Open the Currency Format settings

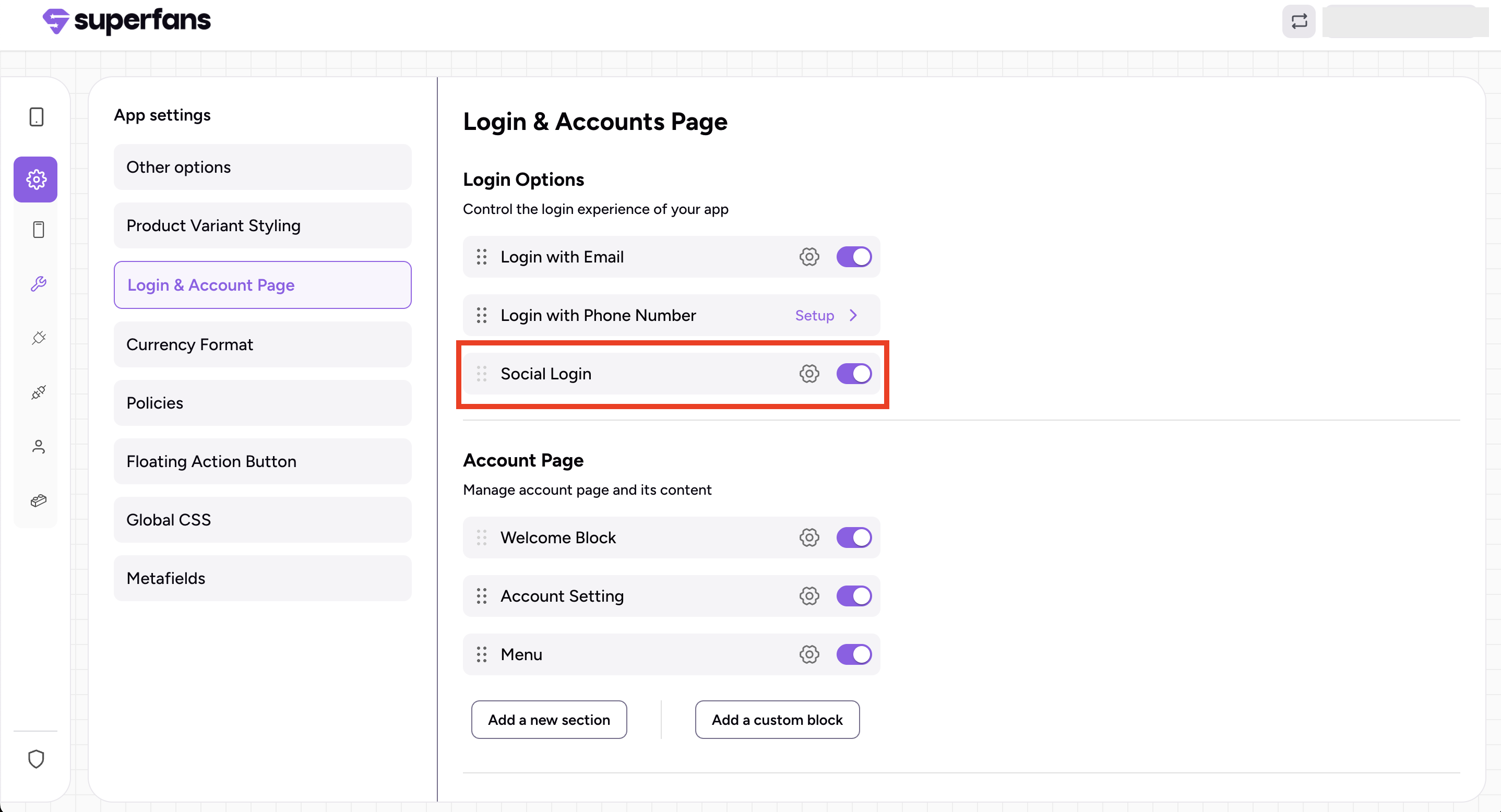tap(262, 344)
